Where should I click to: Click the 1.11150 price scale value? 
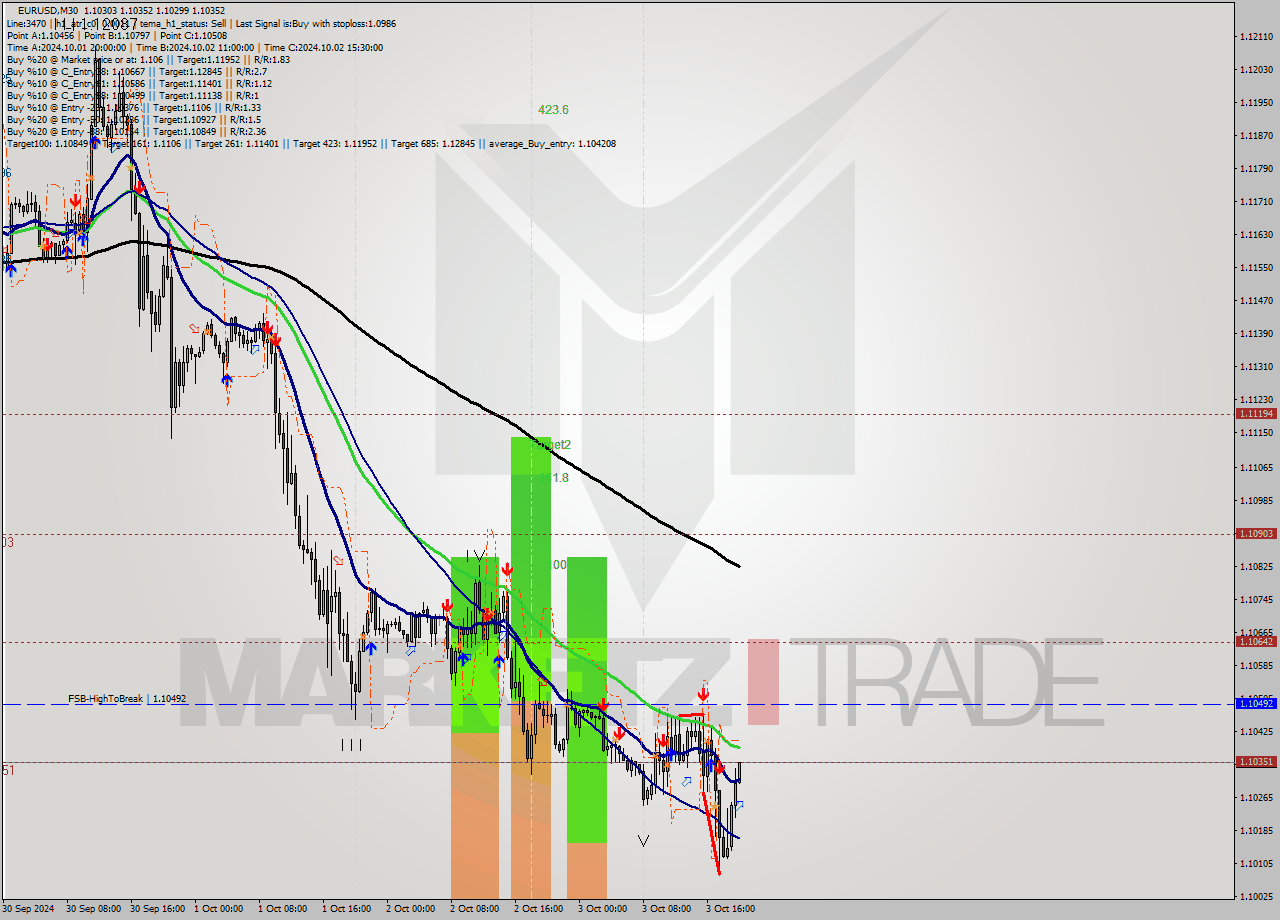coord(1256,432)
